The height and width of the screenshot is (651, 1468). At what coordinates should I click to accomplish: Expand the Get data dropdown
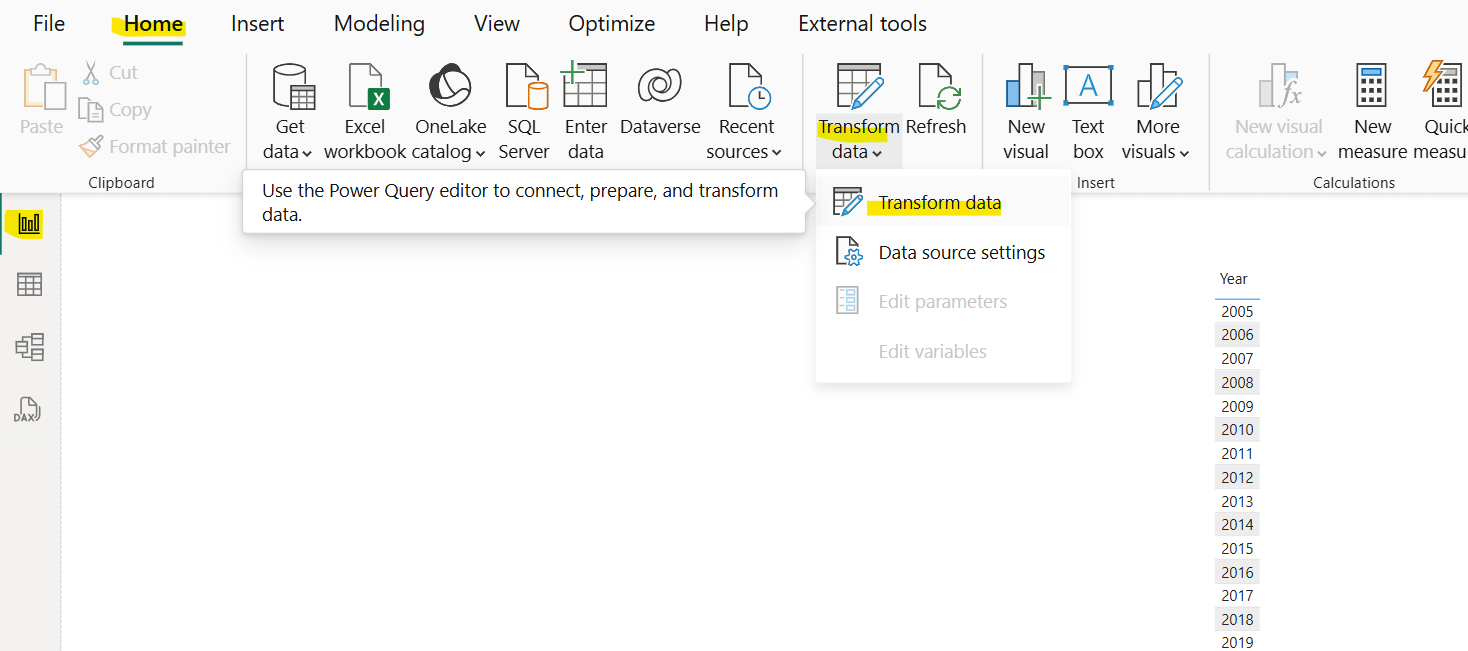pyautogui.click(x=288, y=152)
